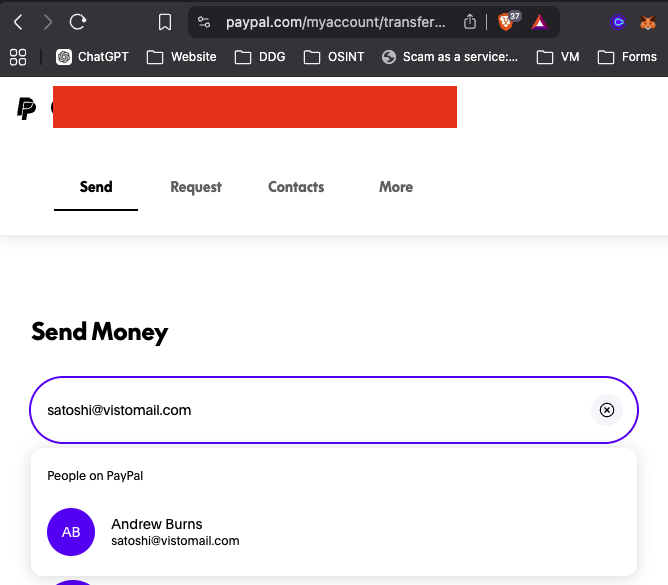Clear the recipient field with X button
The width and height of the screenshot is (668, 585).
[607, 410]
